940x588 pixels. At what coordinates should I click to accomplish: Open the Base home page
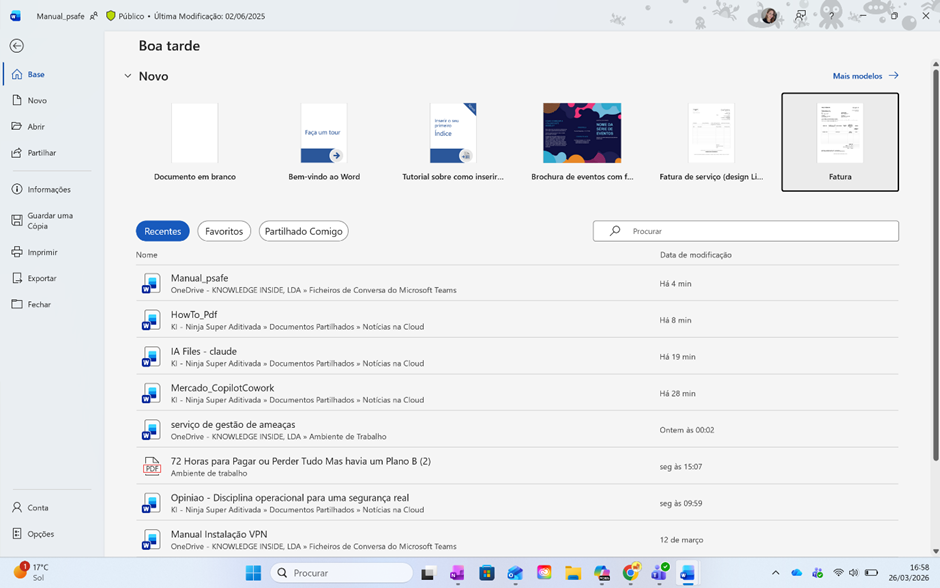click(x=36, y=75)
